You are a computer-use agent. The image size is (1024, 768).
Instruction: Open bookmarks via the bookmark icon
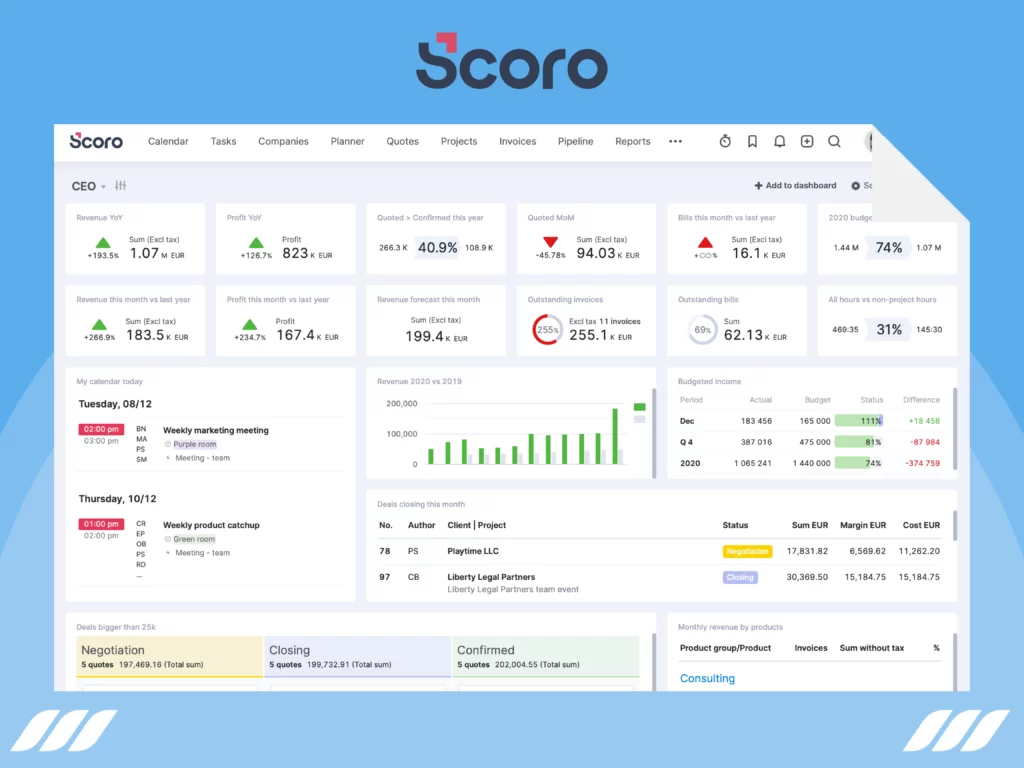click(x=752, y=141)
